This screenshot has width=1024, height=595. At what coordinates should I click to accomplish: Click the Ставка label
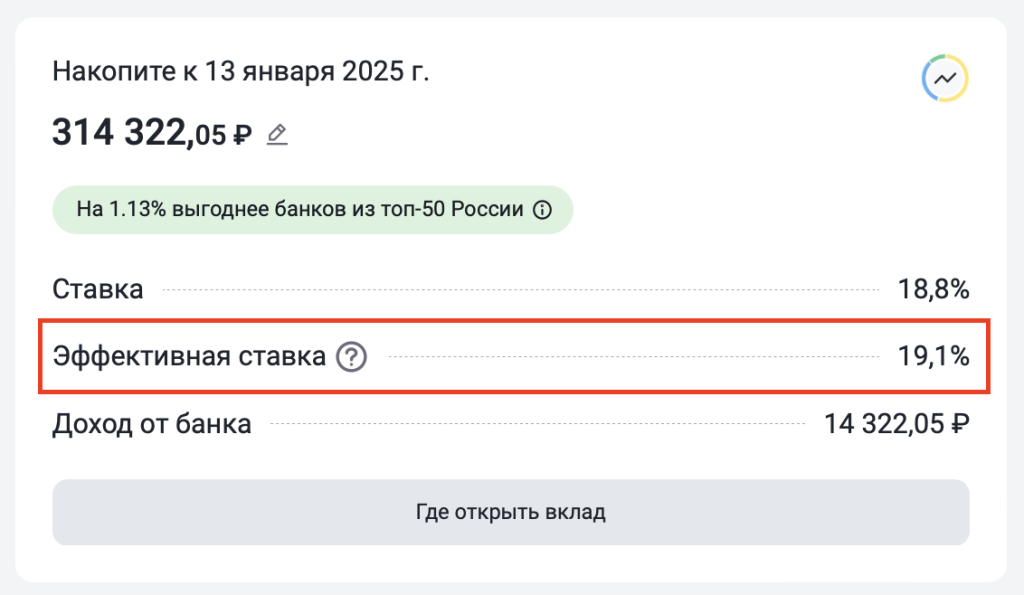[97, 290]
